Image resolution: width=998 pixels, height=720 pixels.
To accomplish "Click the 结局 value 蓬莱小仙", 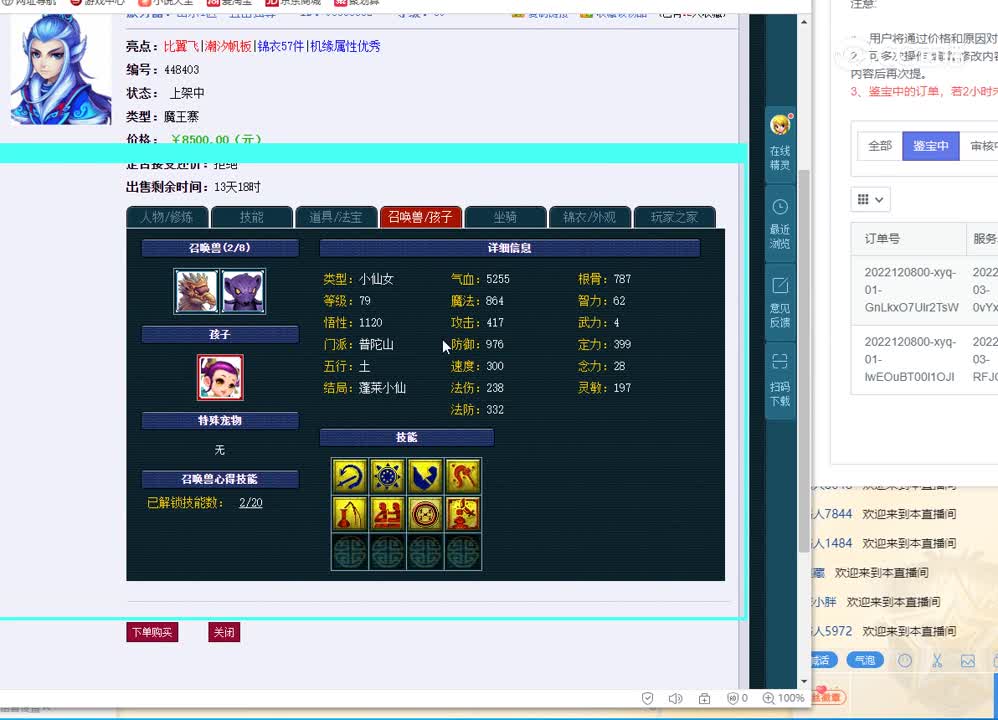I will (382, 388).
